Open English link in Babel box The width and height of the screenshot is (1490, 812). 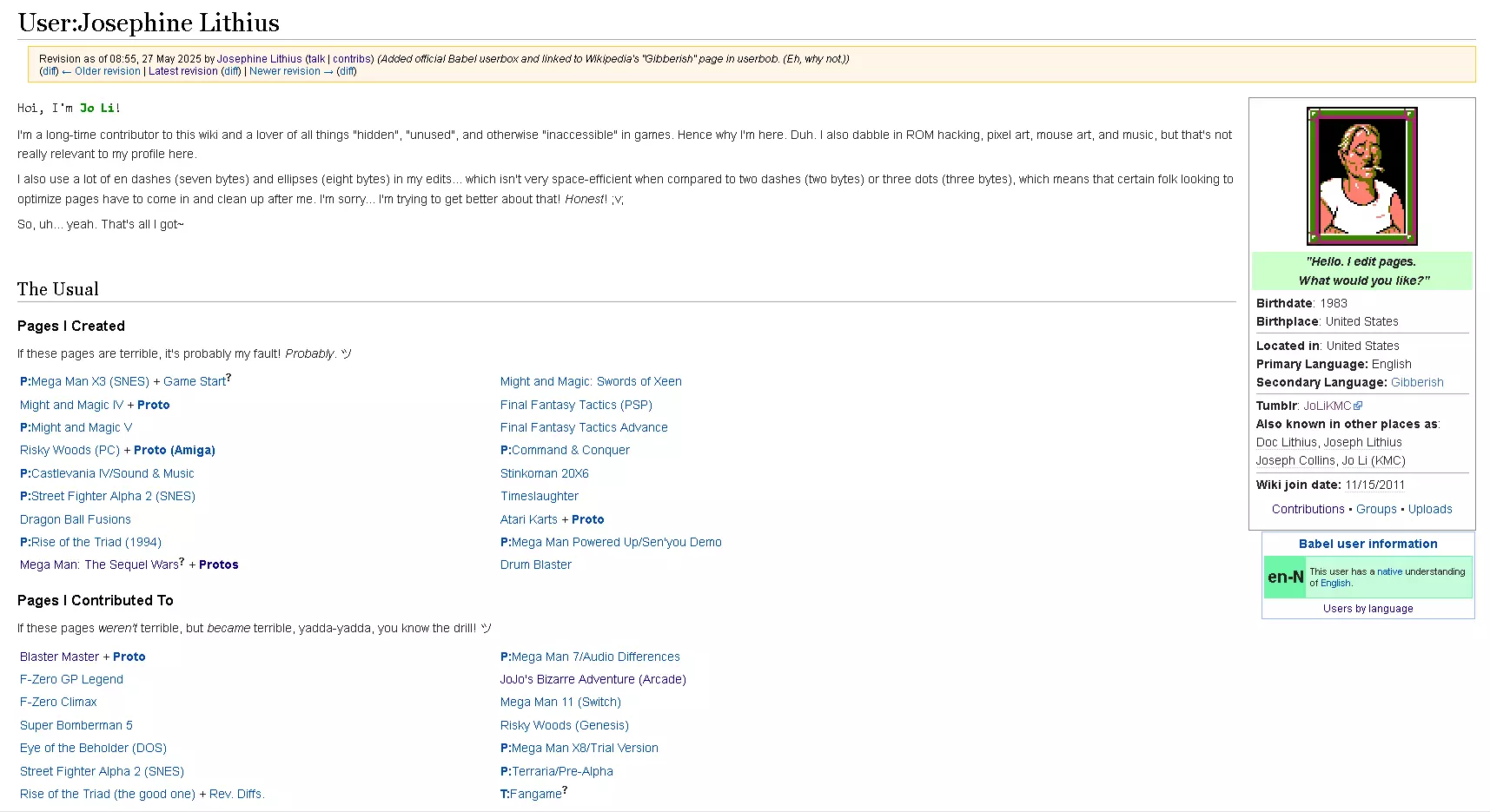point(1335,583)
